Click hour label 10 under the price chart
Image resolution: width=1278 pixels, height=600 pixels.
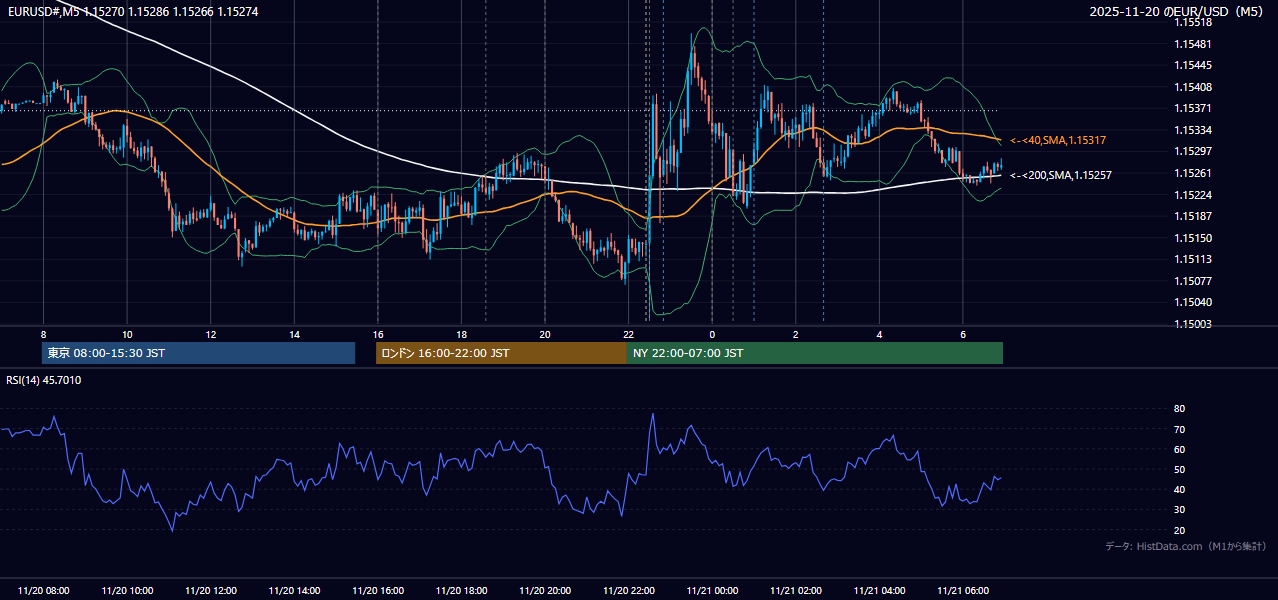tap(127, 334)
